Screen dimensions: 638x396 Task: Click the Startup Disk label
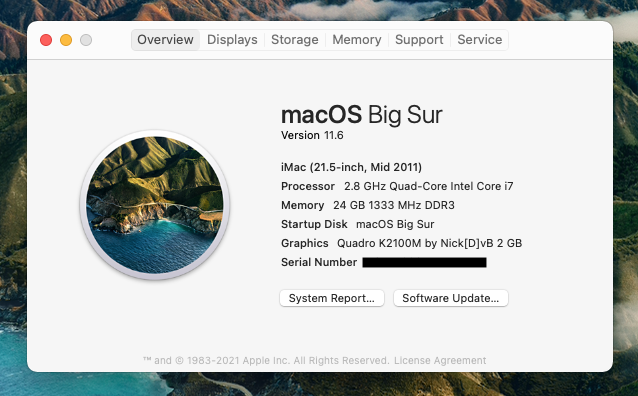point(314,224)
